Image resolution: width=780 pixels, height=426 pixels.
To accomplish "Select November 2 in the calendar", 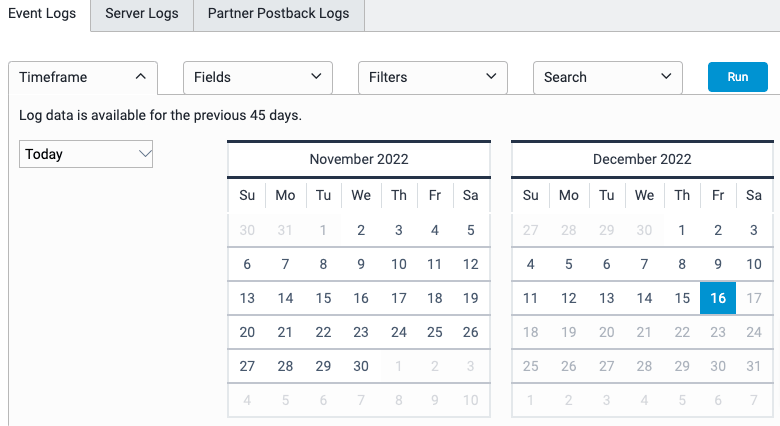I will tap(361, 230).
